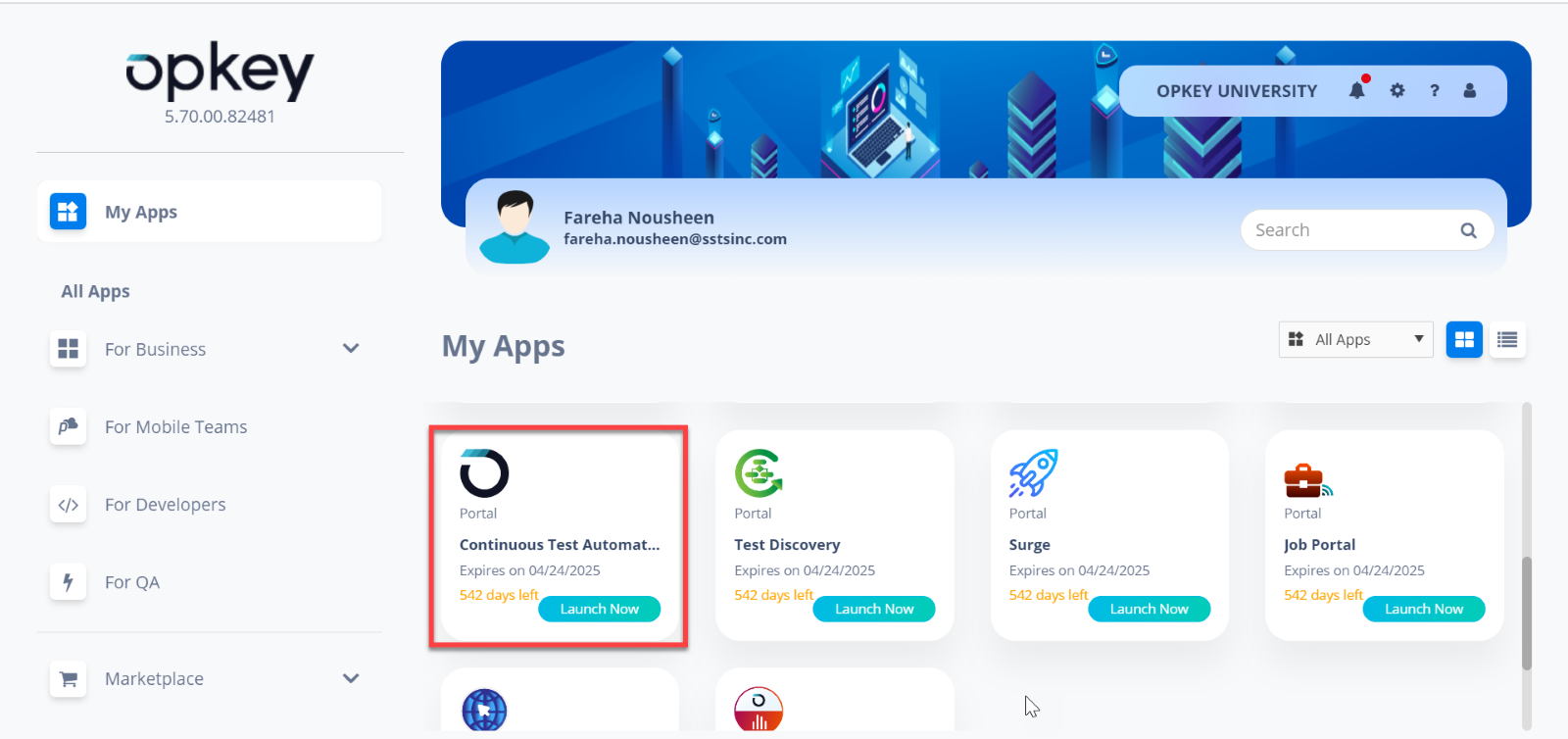Click the For Mobile Teams icon
This screenshot has height=739, width=1568.
point(68,426)
